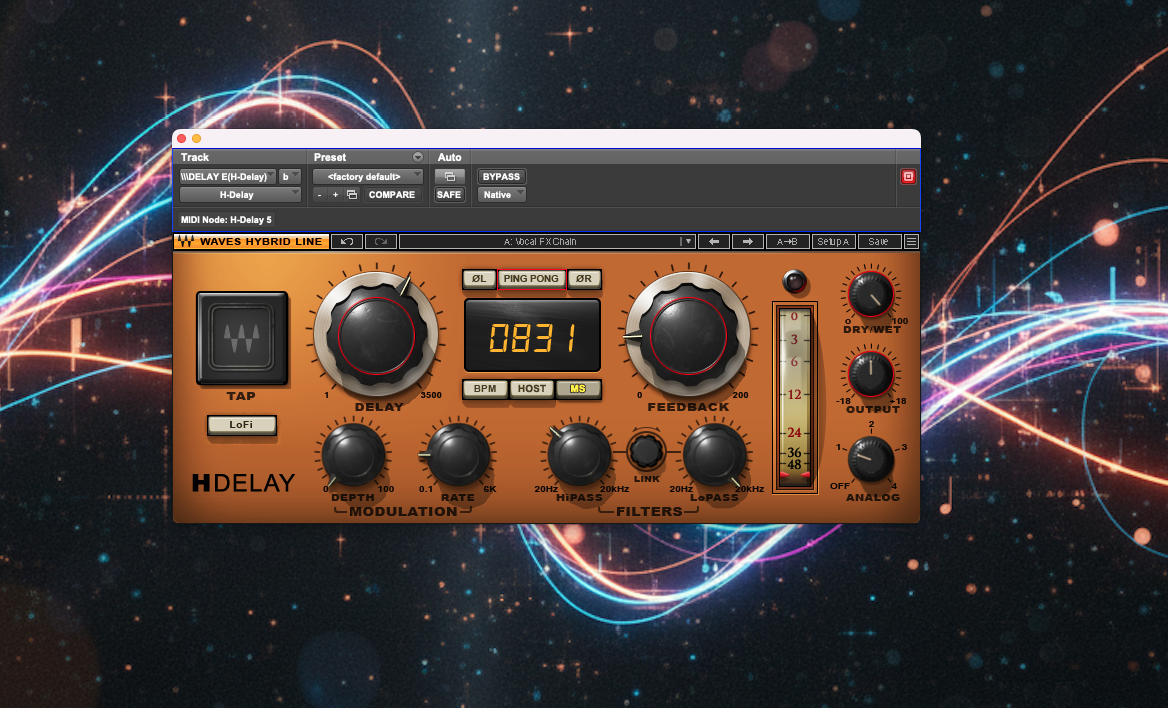Load next preset with right arrow icon
This screenshot has height=708, width=1168.
coord(748,241)
